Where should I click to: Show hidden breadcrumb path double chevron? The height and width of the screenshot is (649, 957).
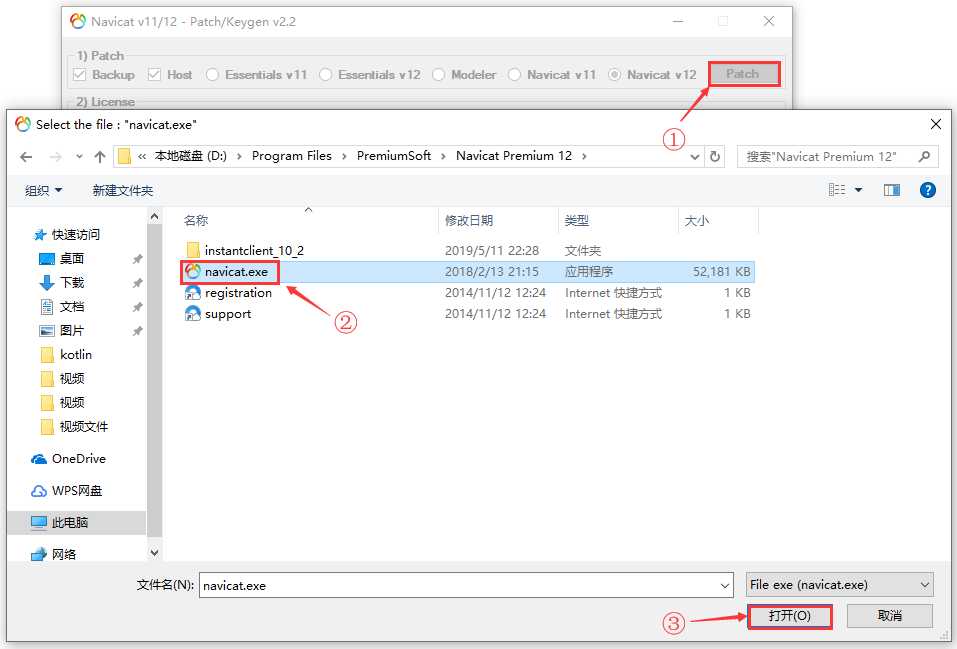[x=142, y=156]
